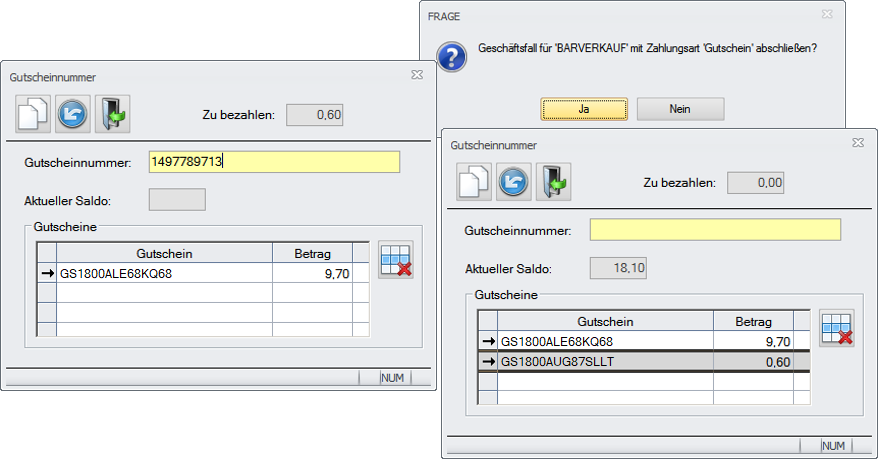
Task: Click blue undo arrow icon beside 0,60 amount
Action: [x=72, y=114]
